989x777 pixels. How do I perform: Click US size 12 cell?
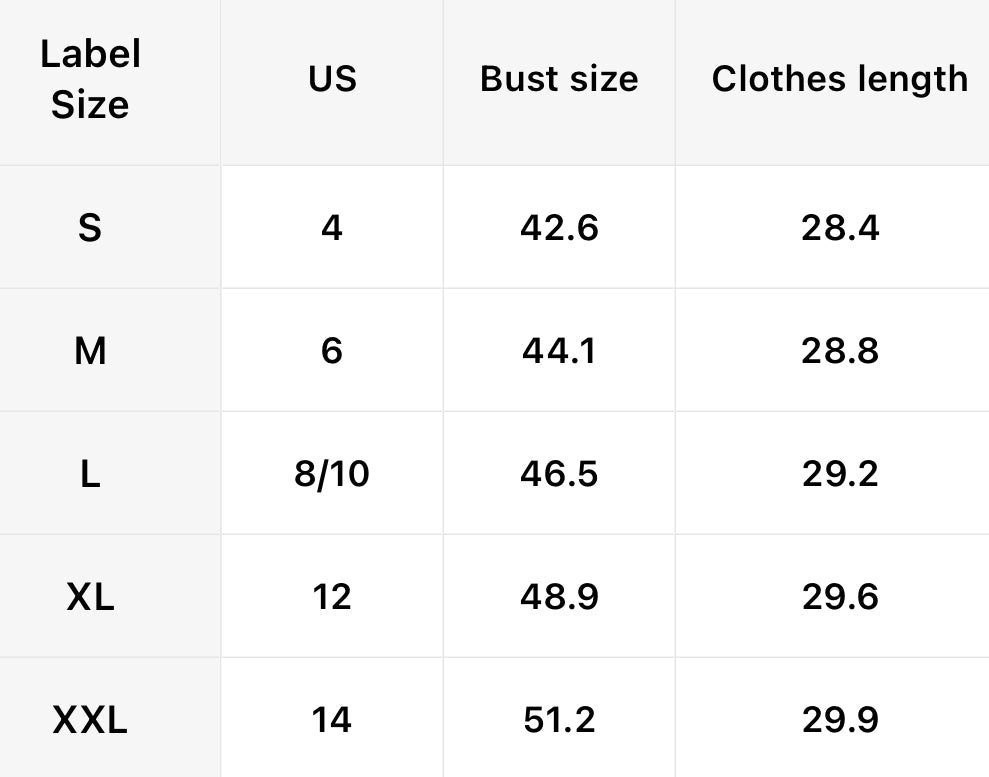coord(332,597)
